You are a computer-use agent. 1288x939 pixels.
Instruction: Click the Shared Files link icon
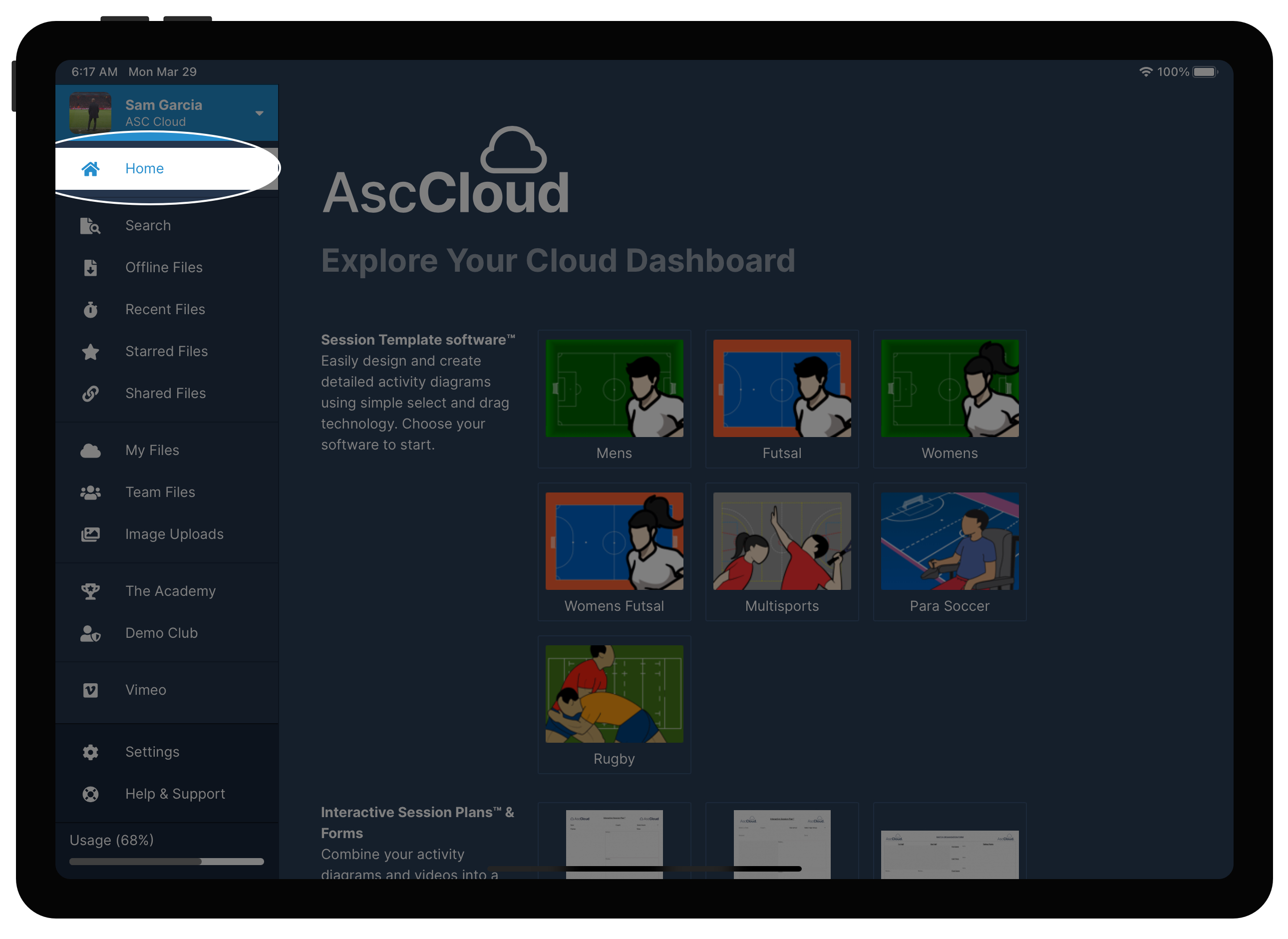pyautogui.click(x=90, y=394)
